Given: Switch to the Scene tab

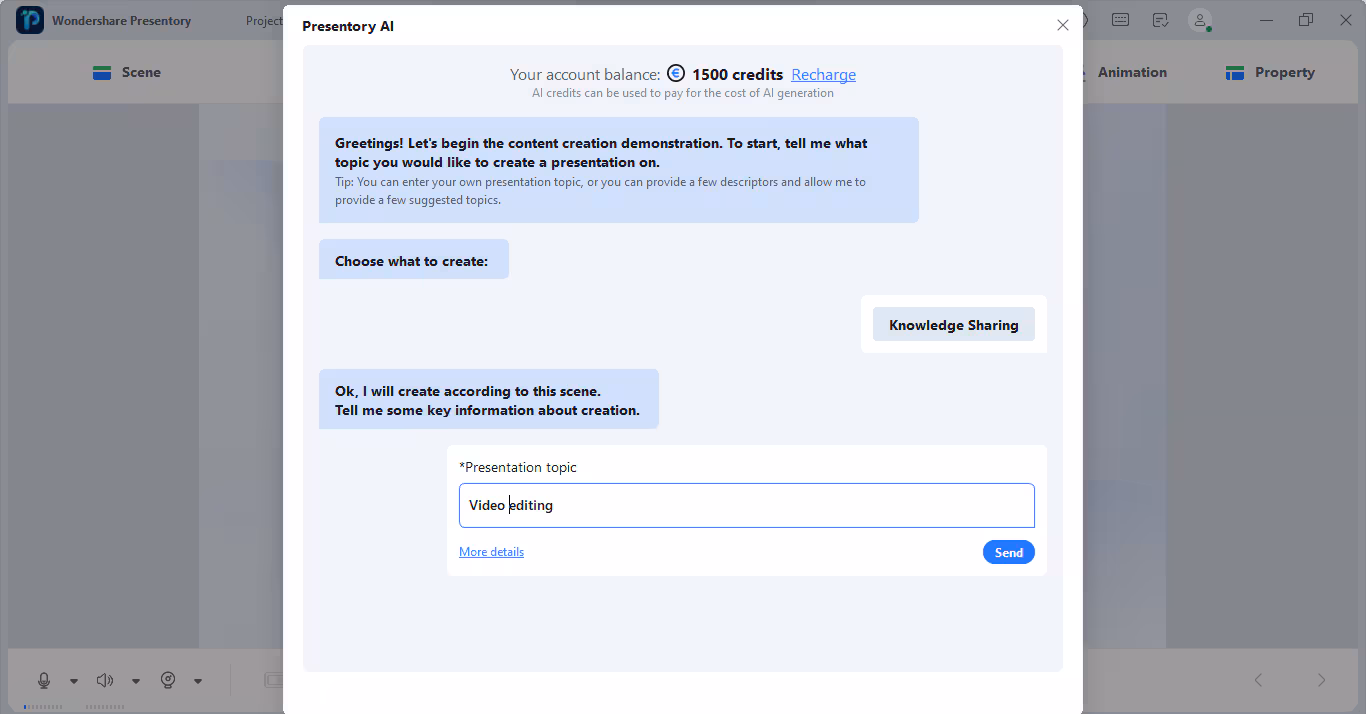Looking at the screenshot, I should (x=126, y=72).
